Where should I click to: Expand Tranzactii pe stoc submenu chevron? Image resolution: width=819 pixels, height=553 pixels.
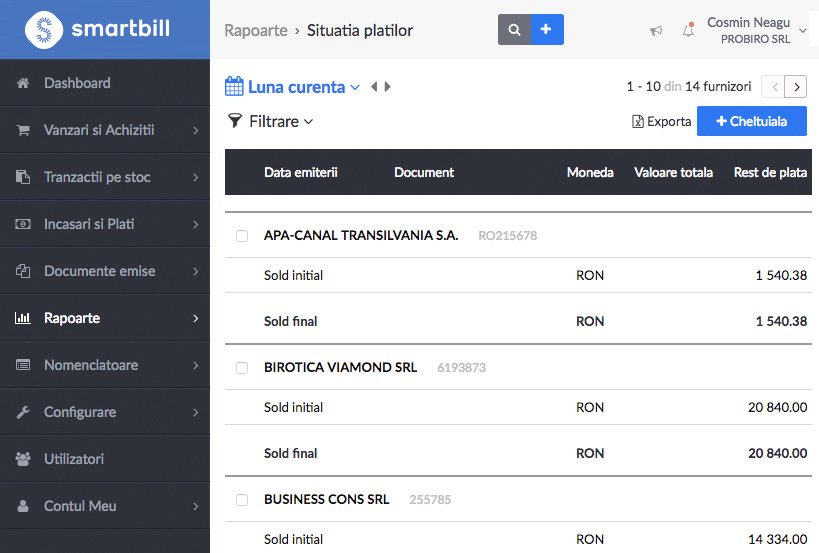[196, 177]
